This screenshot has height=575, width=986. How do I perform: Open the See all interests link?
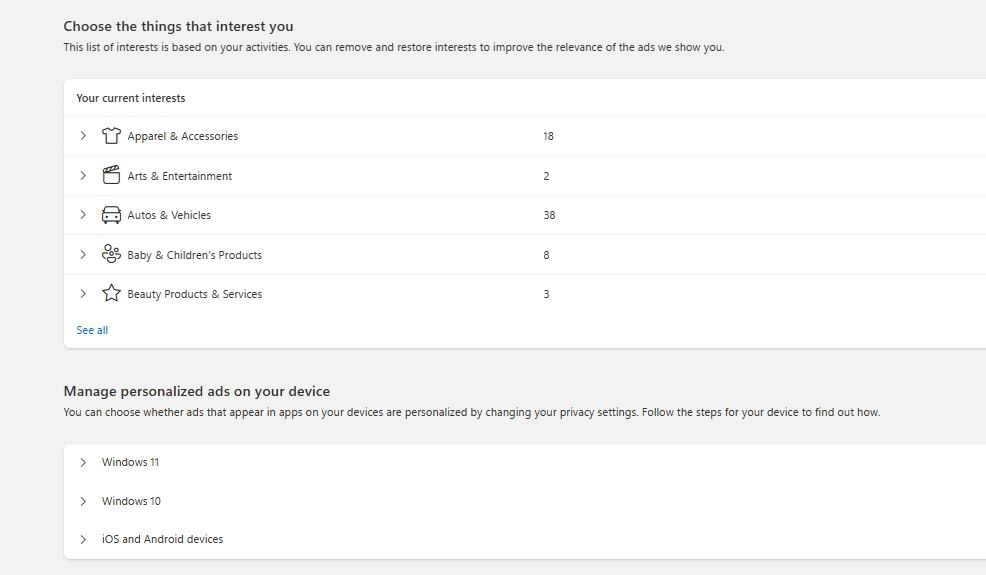coord(92,330)
